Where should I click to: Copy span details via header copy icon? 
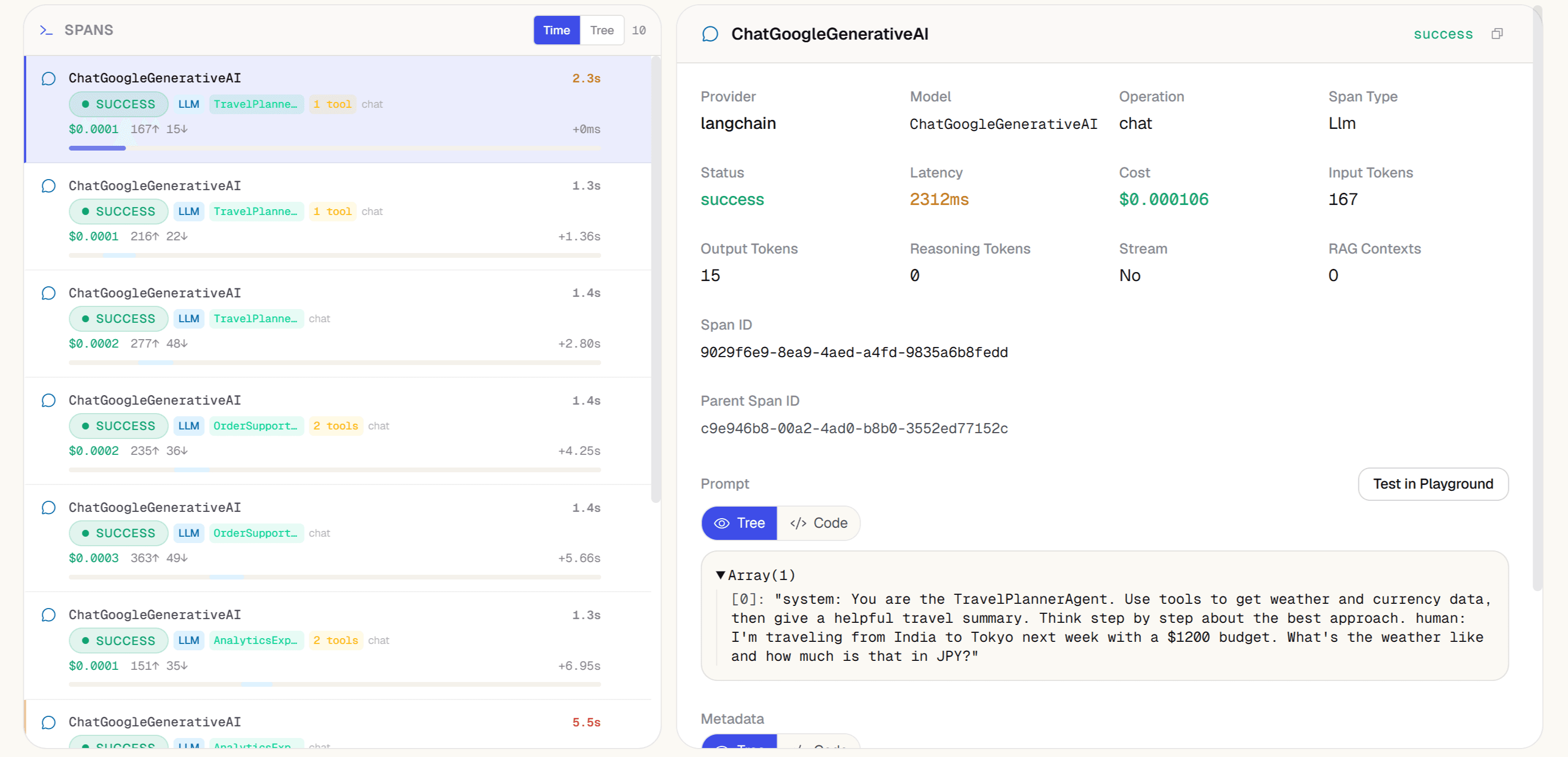pyautogui.click(x=1497, y=34)
